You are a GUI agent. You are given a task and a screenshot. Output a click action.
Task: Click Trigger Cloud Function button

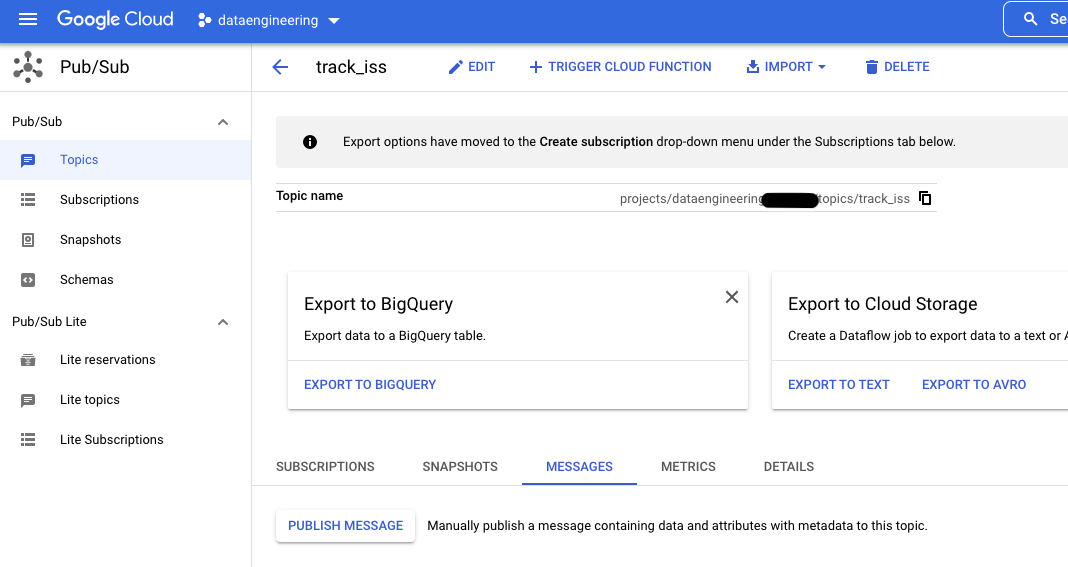point(620,67)
